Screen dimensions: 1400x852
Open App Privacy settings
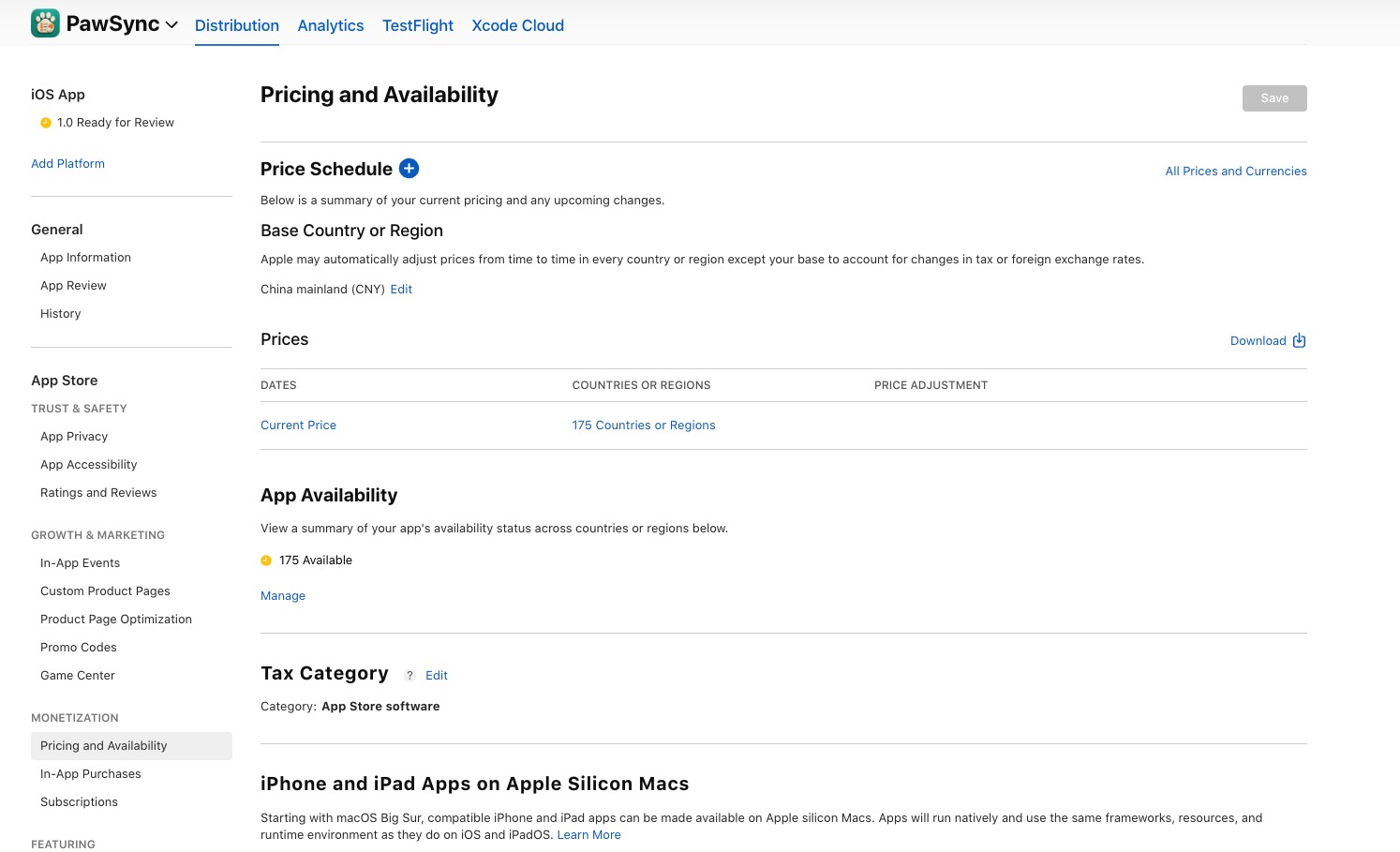(74, 437)
